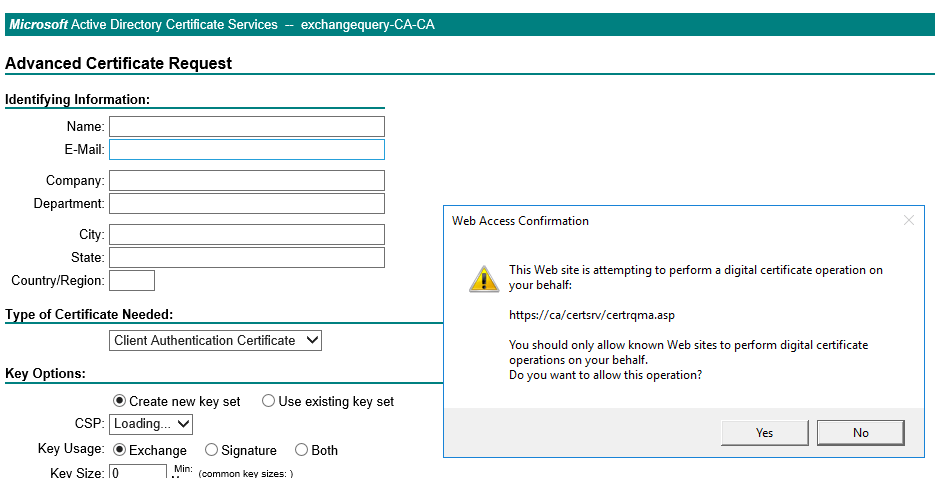Screen dimensions: 935x478
Task: Focus the Name input field
Action: pyautogui.click(x=247, y=126)
